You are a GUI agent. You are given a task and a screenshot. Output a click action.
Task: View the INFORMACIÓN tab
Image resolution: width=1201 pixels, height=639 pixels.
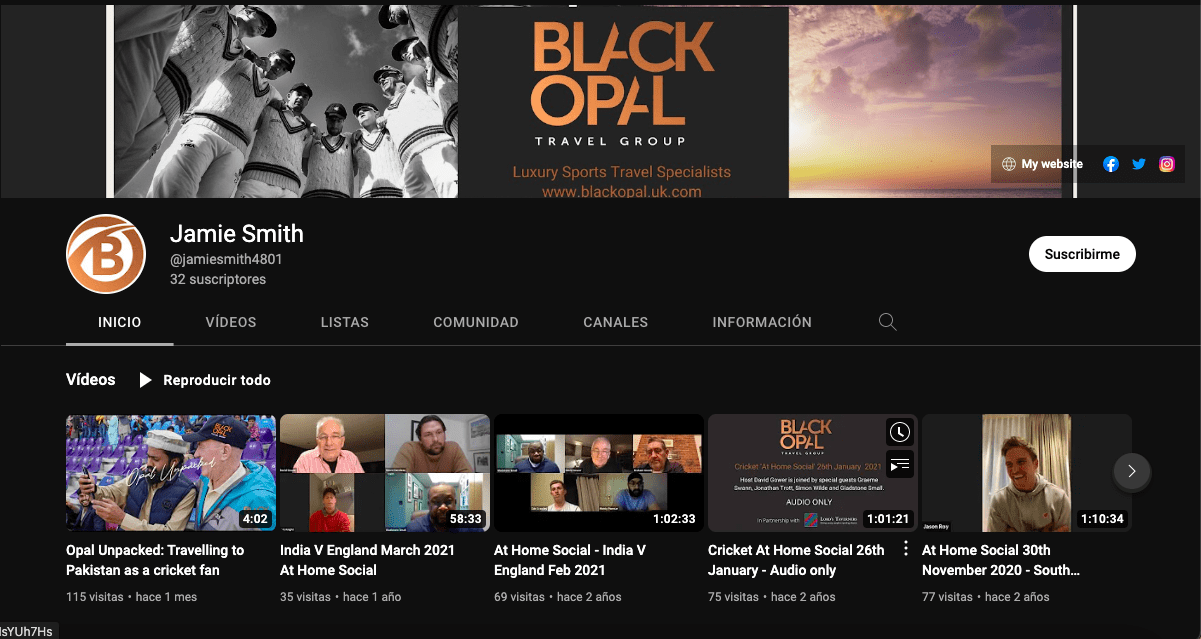coord(762,322)
